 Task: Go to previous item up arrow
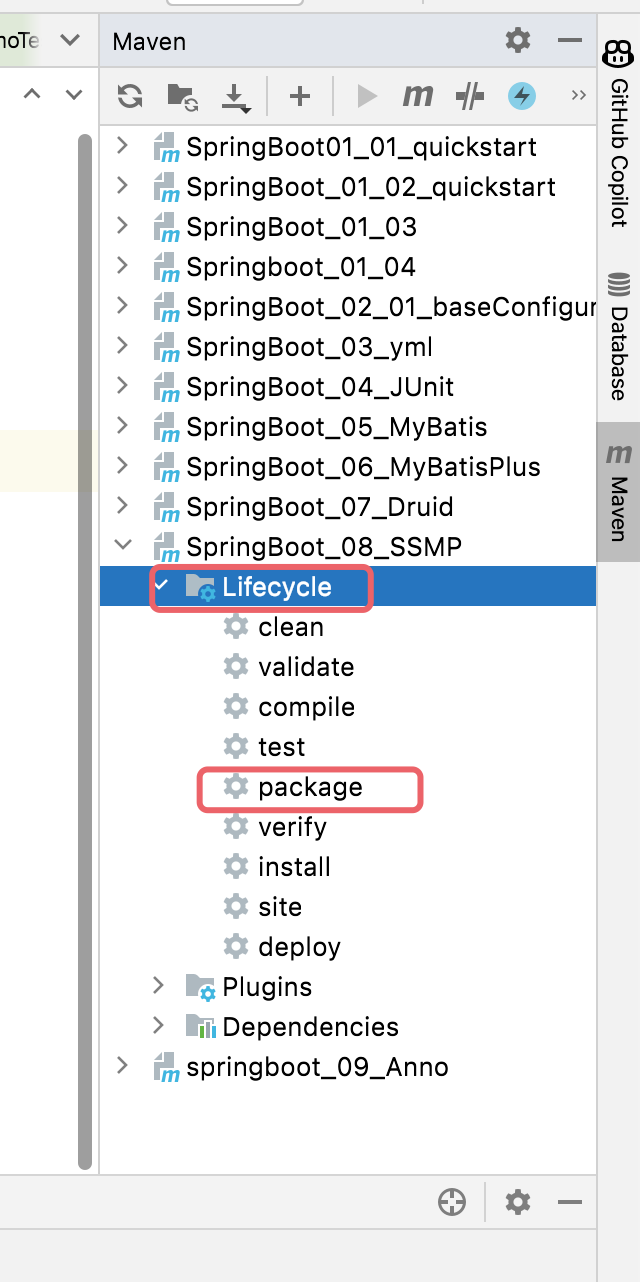[x=32, y=94]
